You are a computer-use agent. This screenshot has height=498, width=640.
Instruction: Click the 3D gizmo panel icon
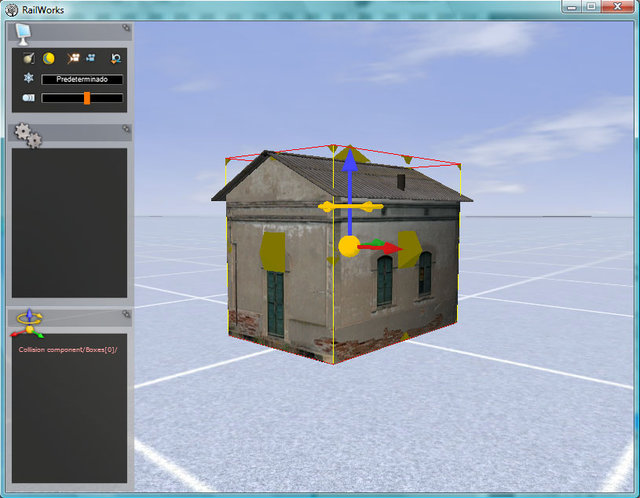click(x=30, y=322)
